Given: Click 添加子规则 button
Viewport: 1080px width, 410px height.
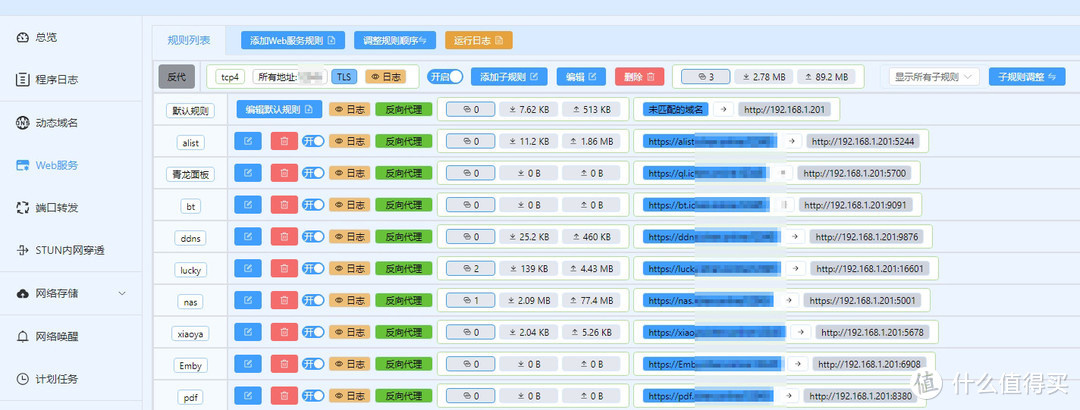Looking at the screenshot, I should 509,76.
